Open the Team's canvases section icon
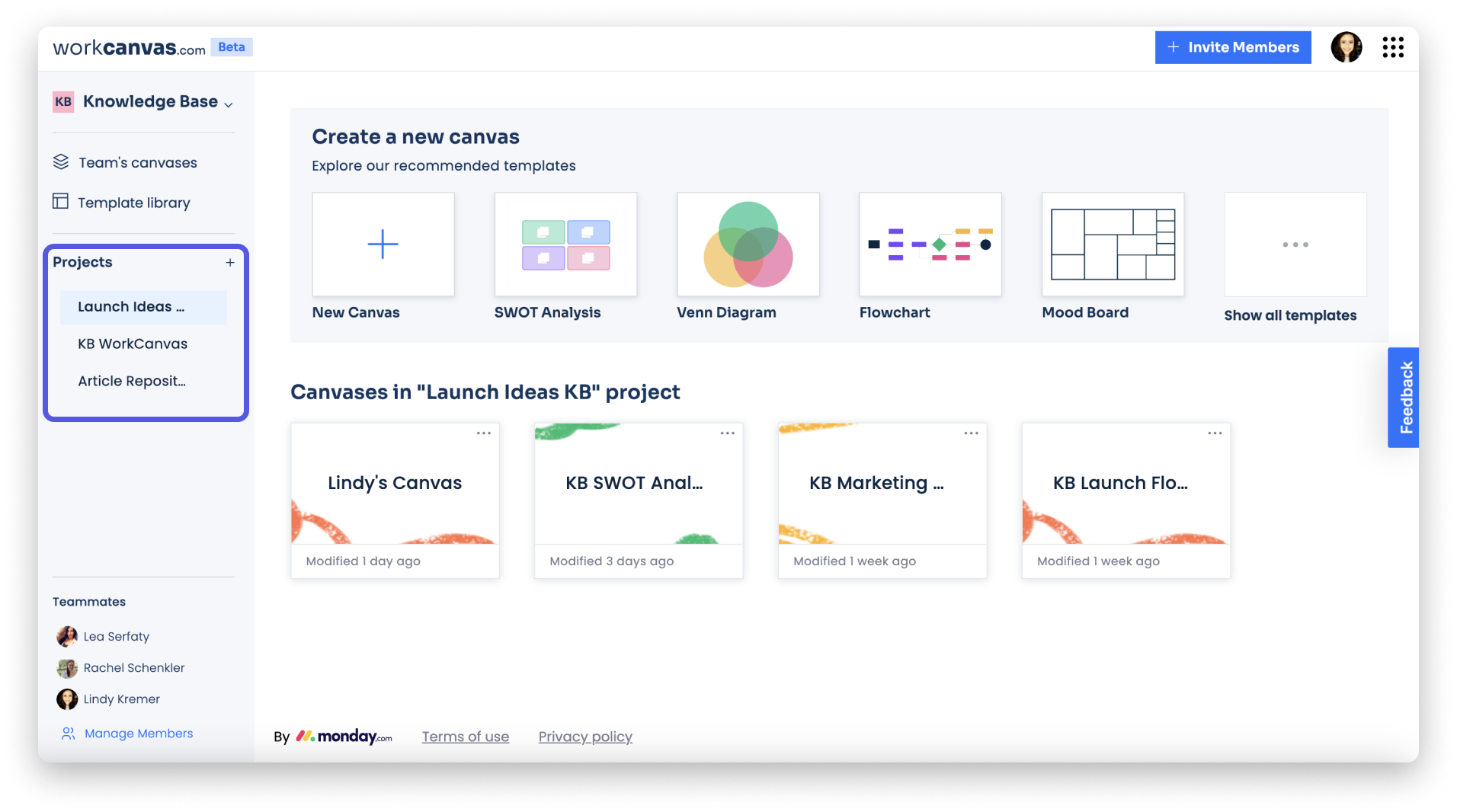 (62, 161)
